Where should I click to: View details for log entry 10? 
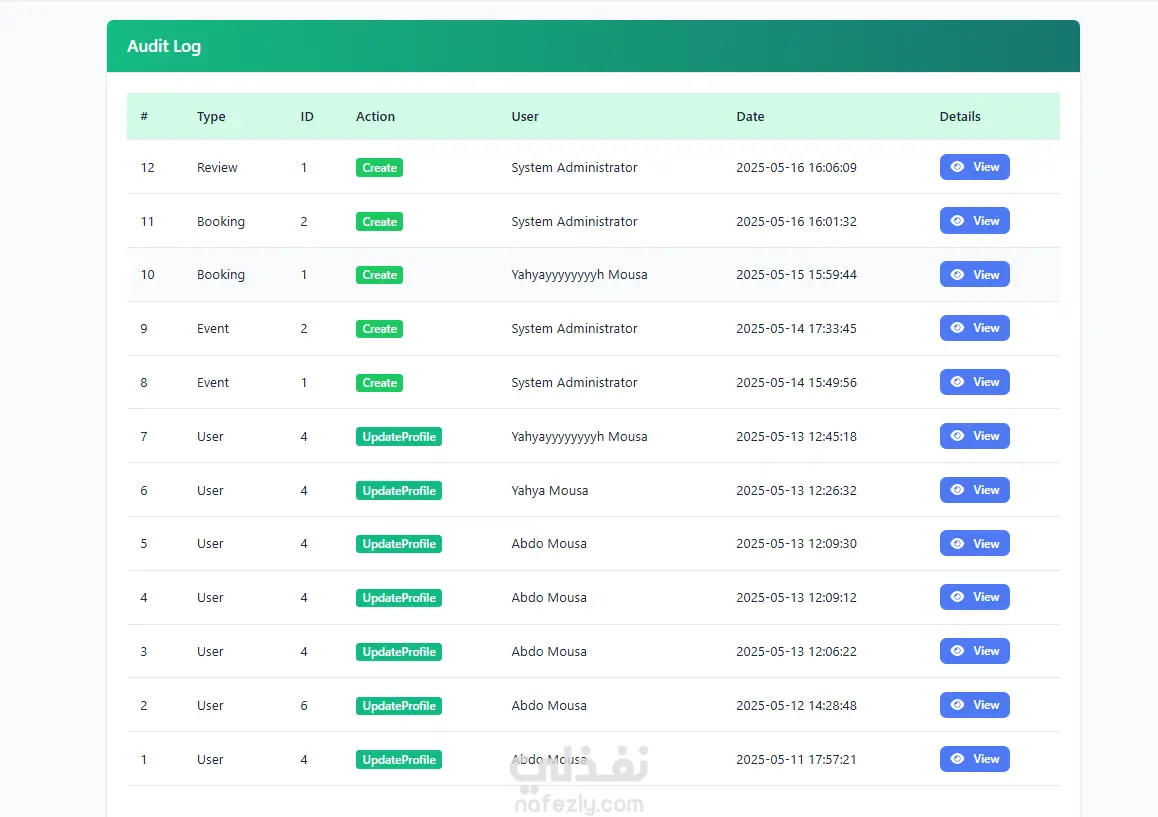[x=974, y=275]
